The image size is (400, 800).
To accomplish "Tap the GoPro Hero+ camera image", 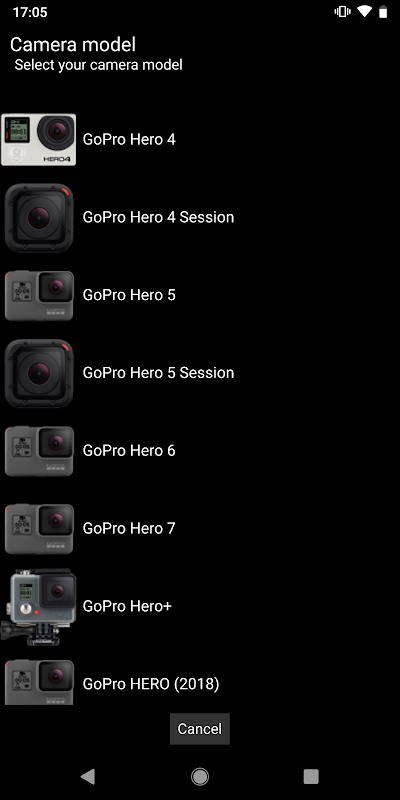I will point(39,607).
